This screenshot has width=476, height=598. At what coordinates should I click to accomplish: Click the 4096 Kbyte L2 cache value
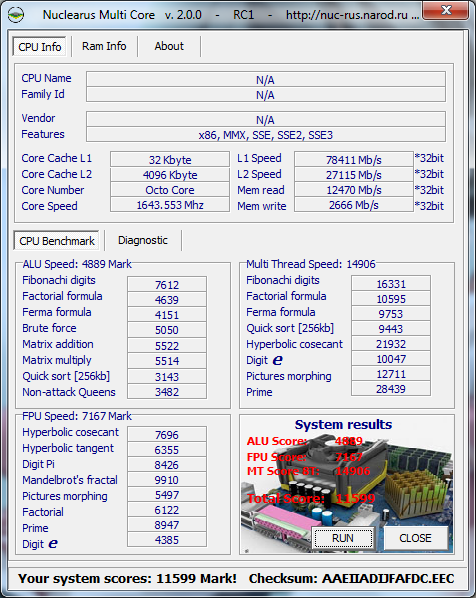pyautogui.click(x=170, y=175)
